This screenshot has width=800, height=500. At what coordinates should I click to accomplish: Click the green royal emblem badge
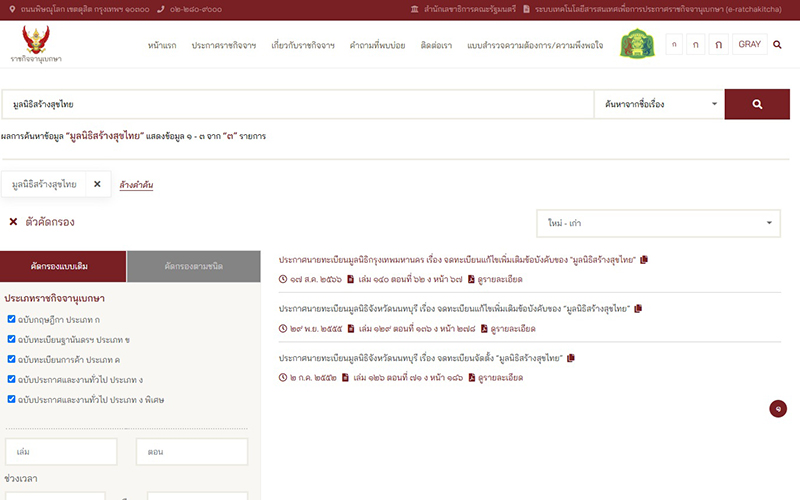637,44
